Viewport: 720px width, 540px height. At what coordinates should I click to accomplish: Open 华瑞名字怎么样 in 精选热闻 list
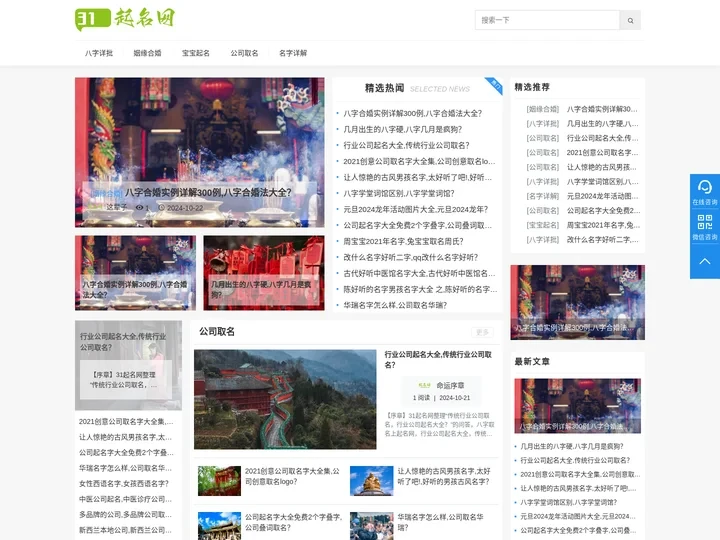pyautogui.click(x=395, y=305)
